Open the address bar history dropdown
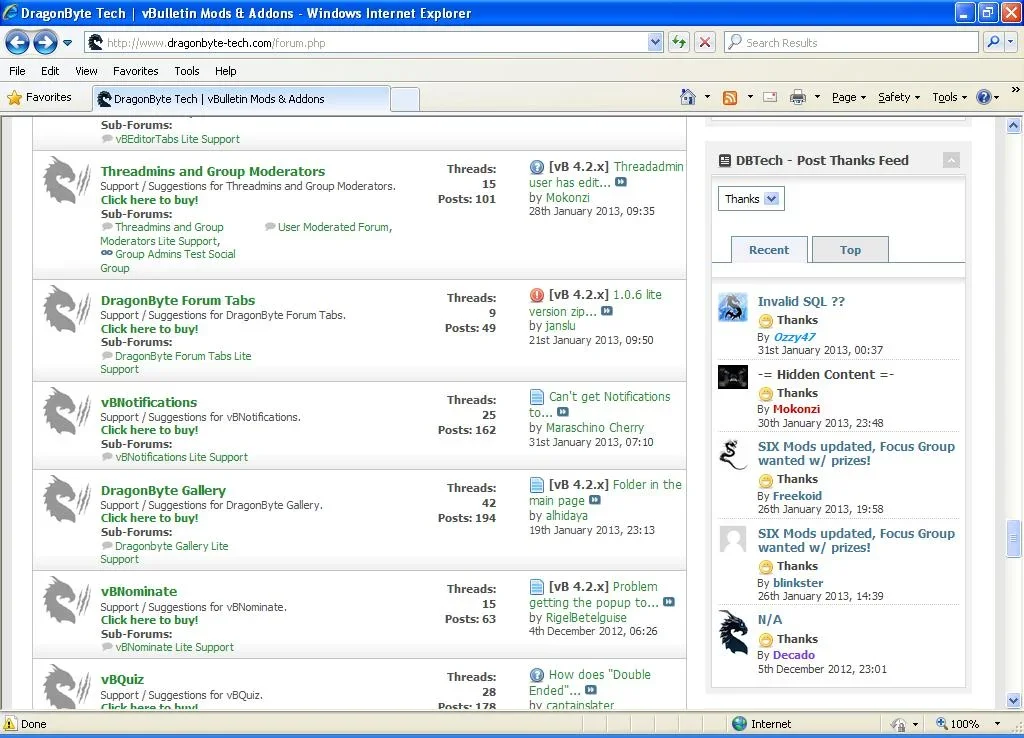1024x738 pixels. [655, 42]
